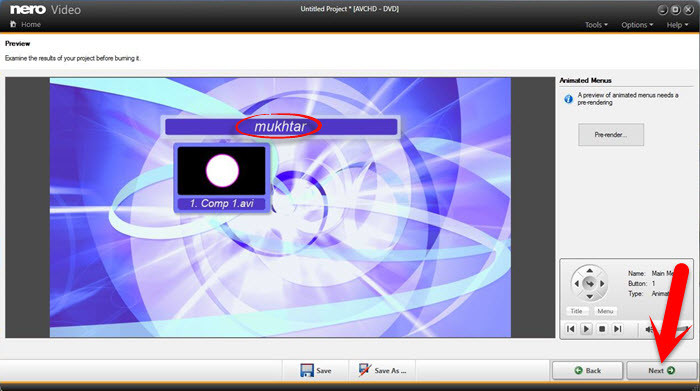Click the remote's center enter button
Screen dimensions: 700x391
(x=589, y=283)
